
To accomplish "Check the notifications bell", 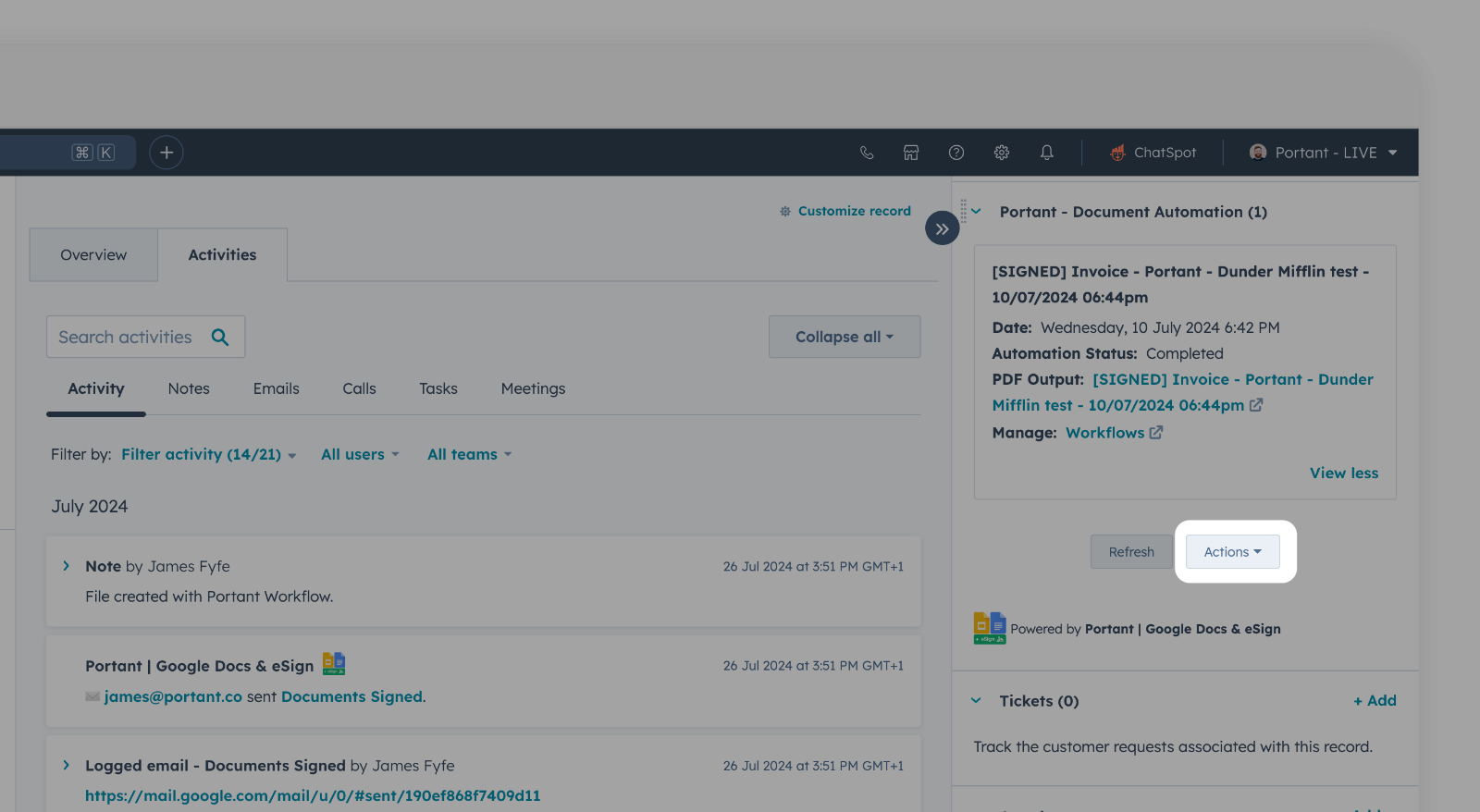I will tap(1047, 153).
